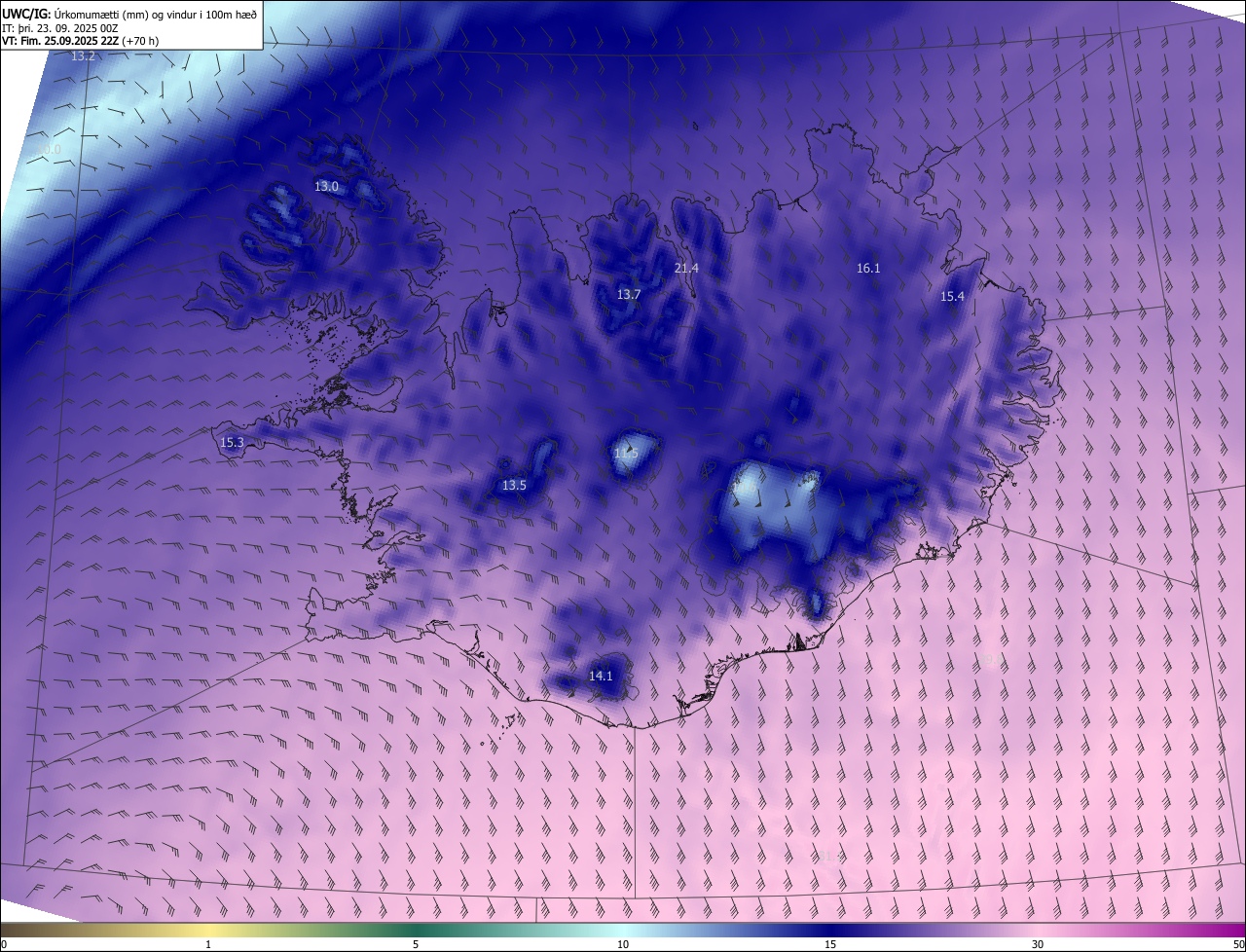The image size is (1246, 952).
Task: Click the 21.4 value on the map
Action: click(686, 268)
